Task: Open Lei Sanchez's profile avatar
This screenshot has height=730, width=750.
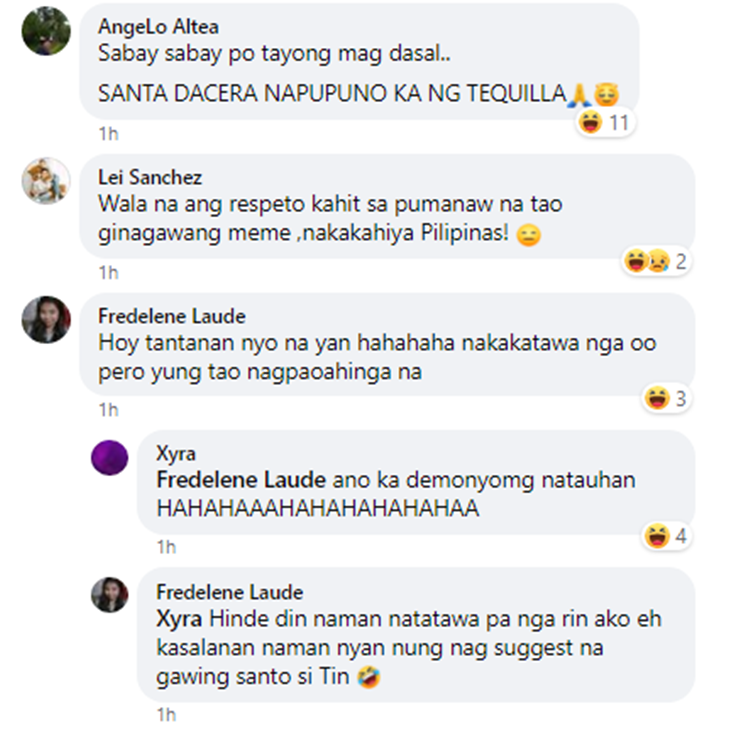Action: point(46,181)
